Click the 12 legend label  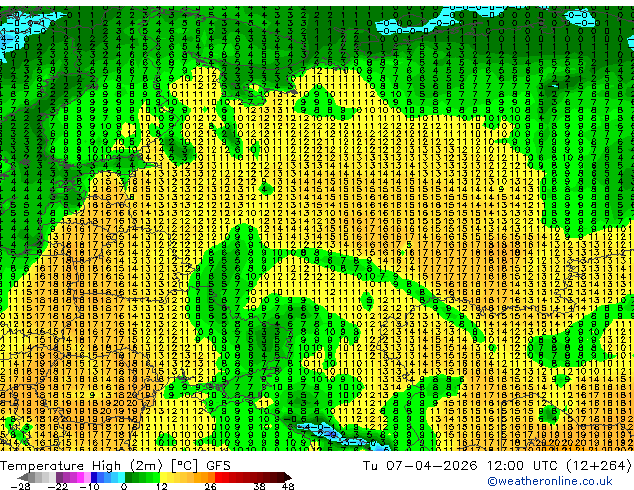click(x=162, y=486)
